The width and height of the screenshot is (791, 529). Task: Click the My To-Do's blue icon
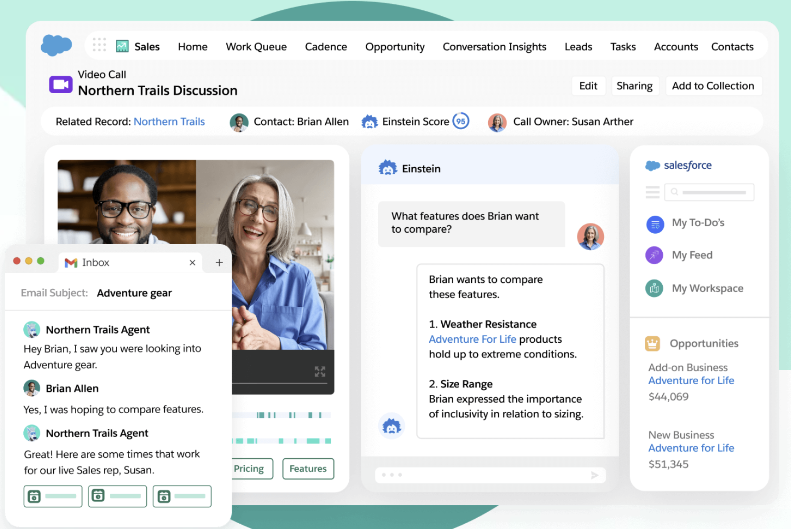(655, 224)
